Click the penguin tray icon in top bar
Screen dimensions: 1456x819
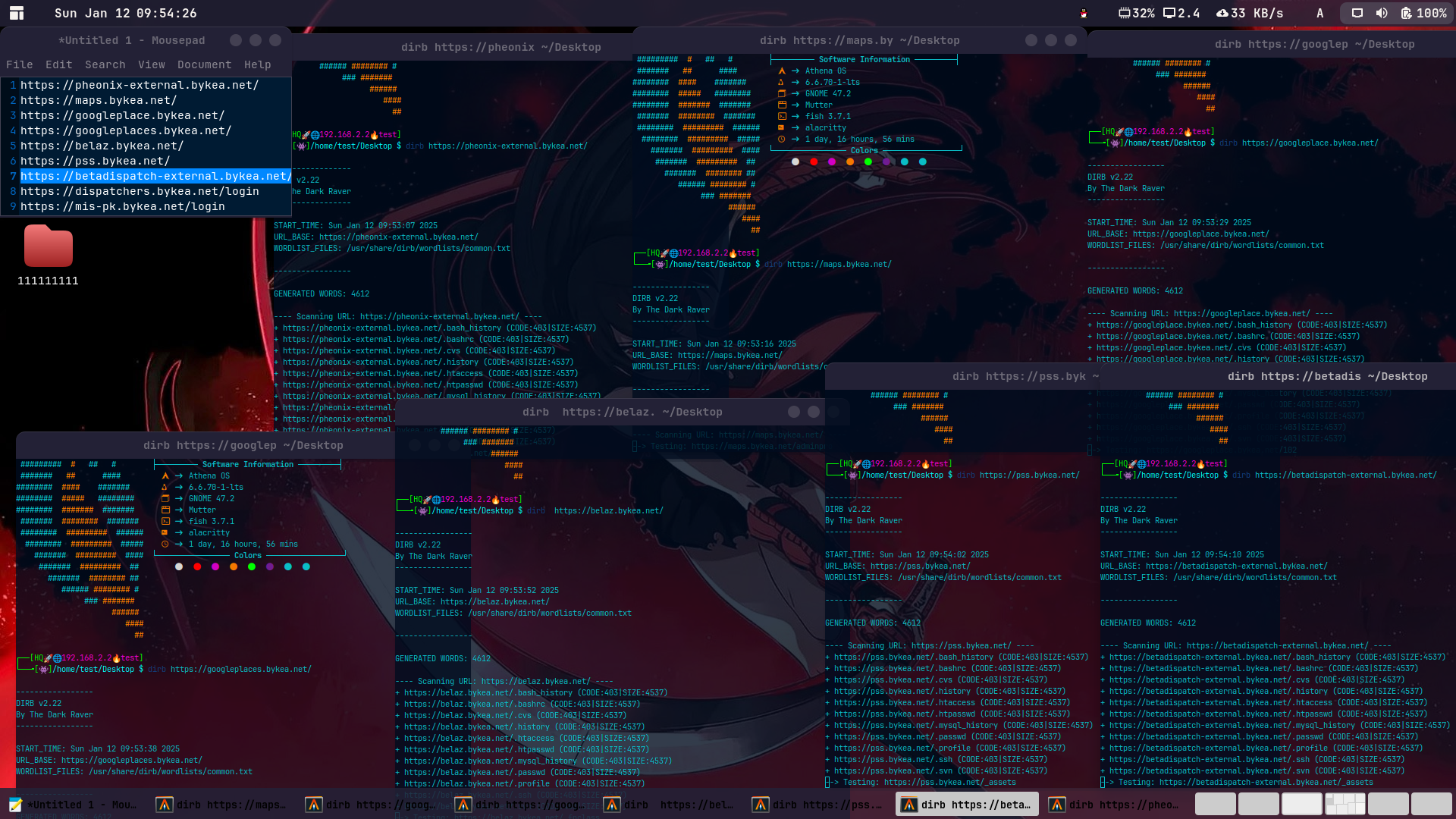tap(1084, 13)
